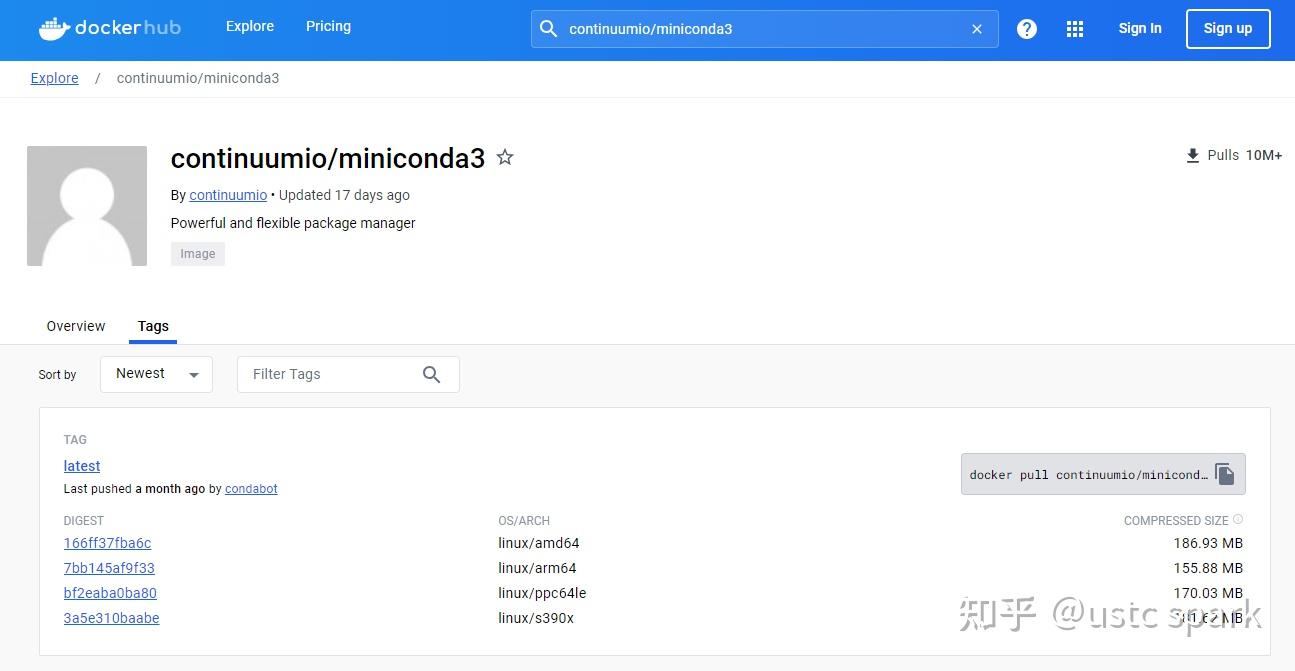Screen dimensions: 1295x671
Task: Click the Docker Hub whale logo
Action: tap(53, 28)
